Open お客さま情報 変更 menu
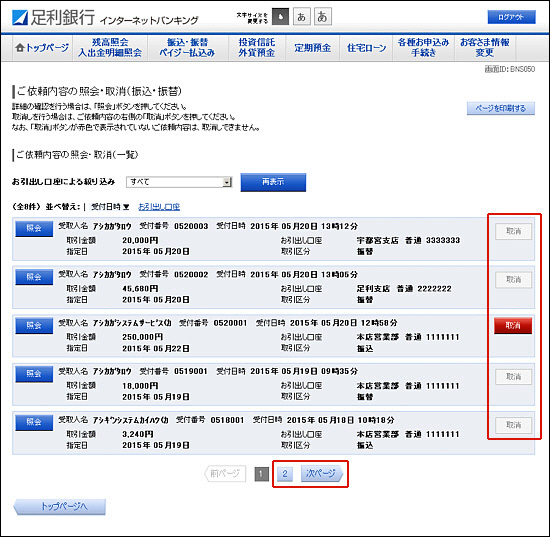The image size is (550, 537). point(485,47)
